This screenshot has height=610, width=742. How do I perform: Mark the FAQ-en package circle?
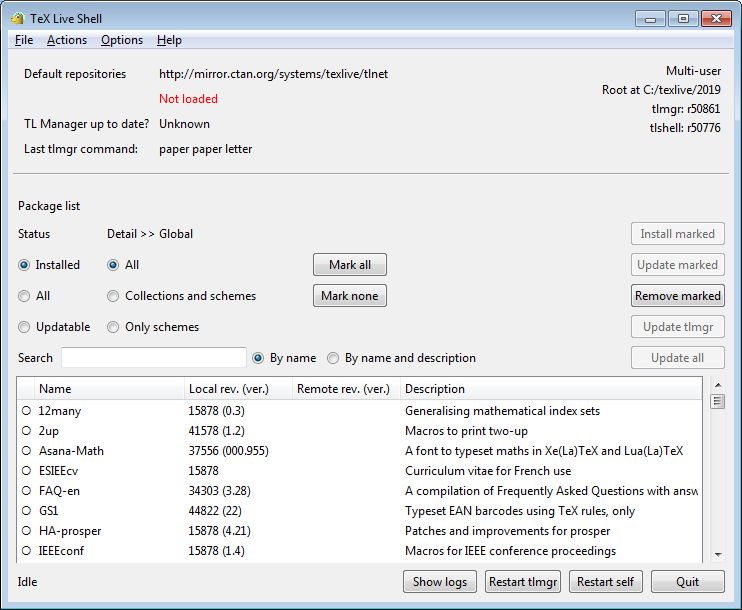pos(26,491)
